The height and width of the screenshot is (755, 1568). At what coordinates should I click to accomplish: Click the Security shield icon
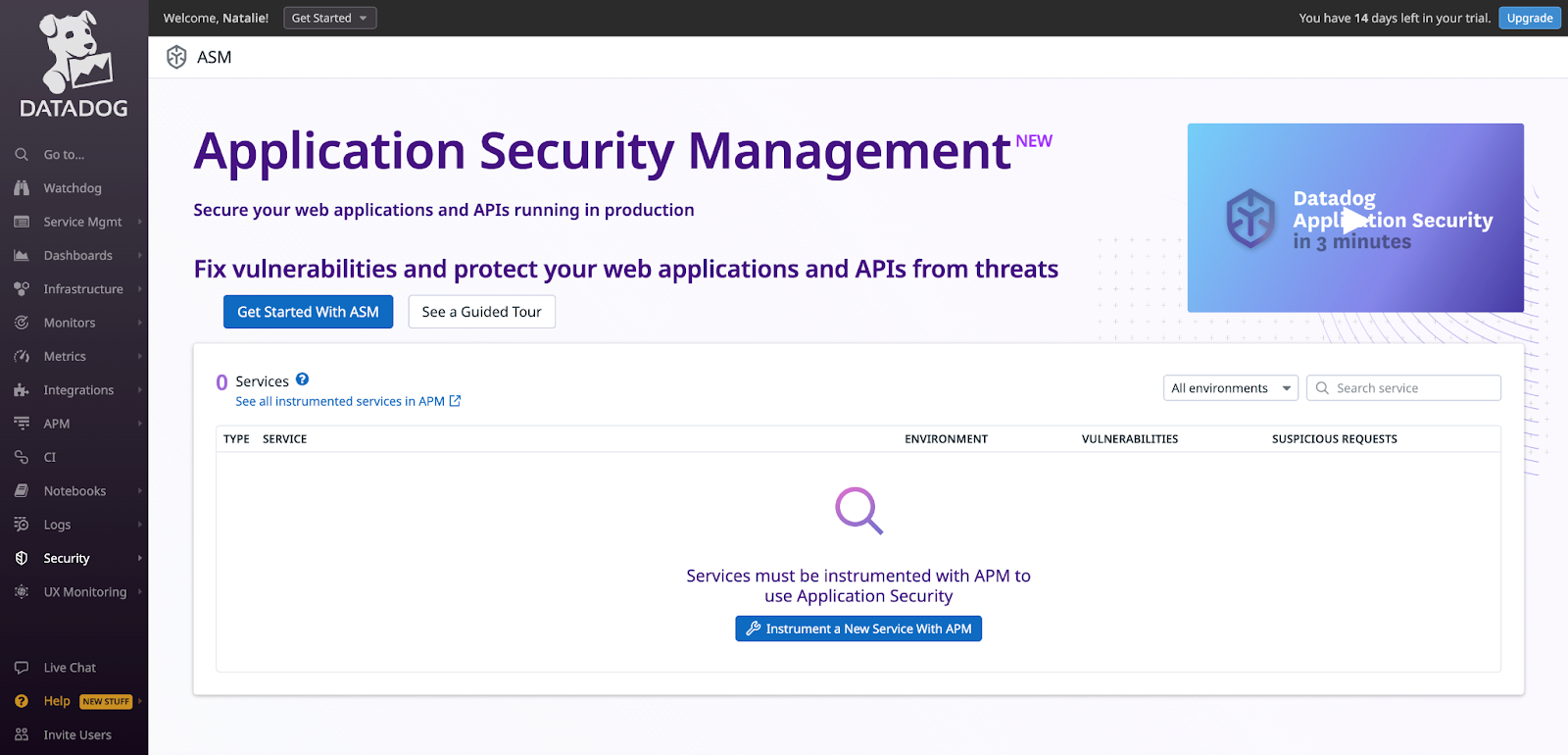coord(22,558)
